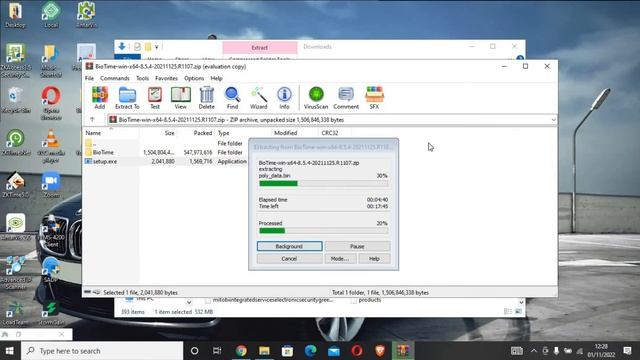Open VLC media player desktop shortcut
The height and width of the screenshot is (360, 640).
(x=51, y=145)
